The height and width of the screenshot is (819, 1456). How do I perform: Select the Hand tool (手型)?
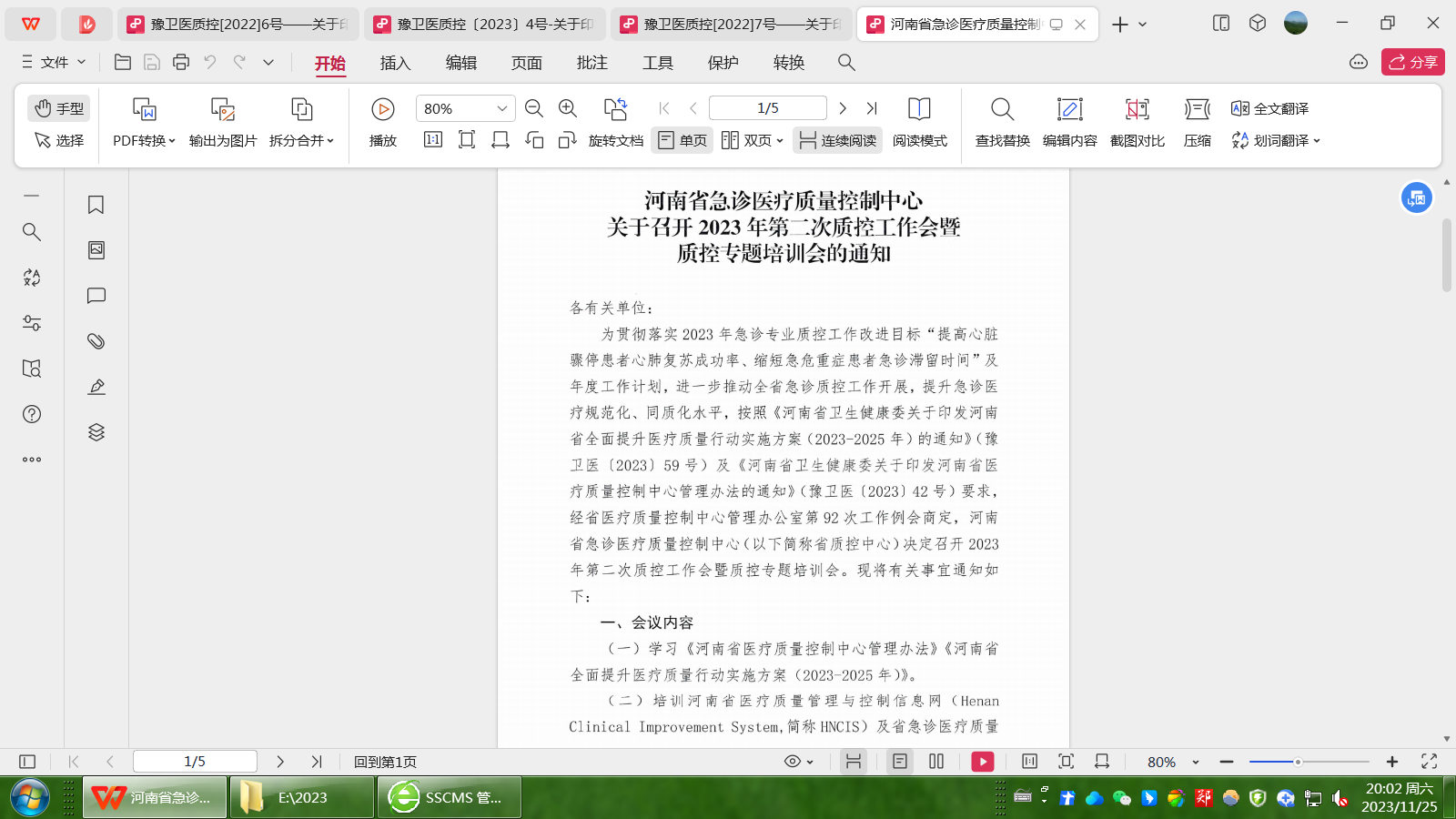click(59, 108)
